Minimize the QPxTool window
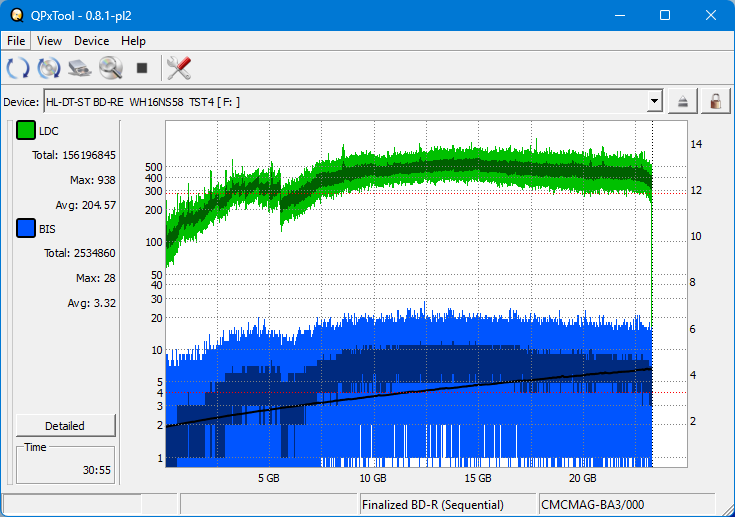735x517 pixels. 620,15
